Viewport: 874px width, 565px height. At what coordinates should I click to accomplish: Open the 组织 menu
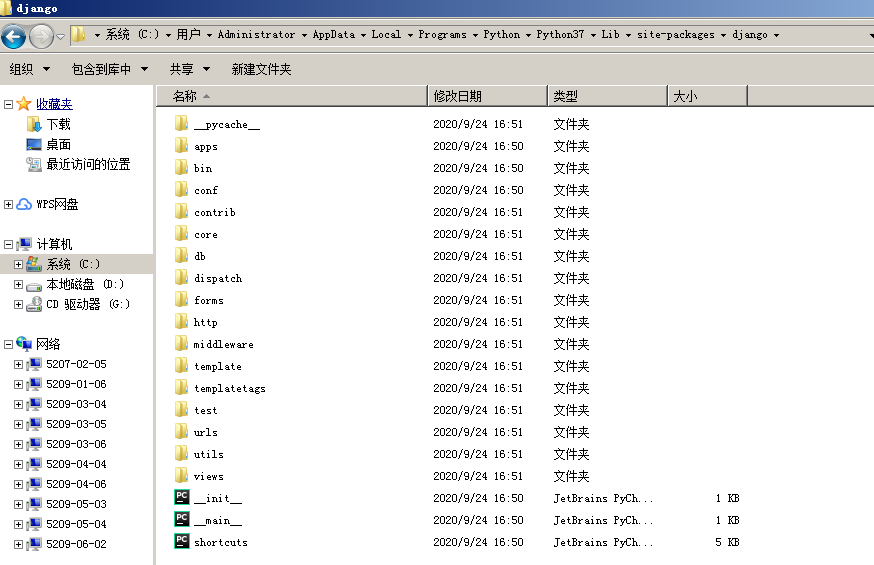(30, 69)
